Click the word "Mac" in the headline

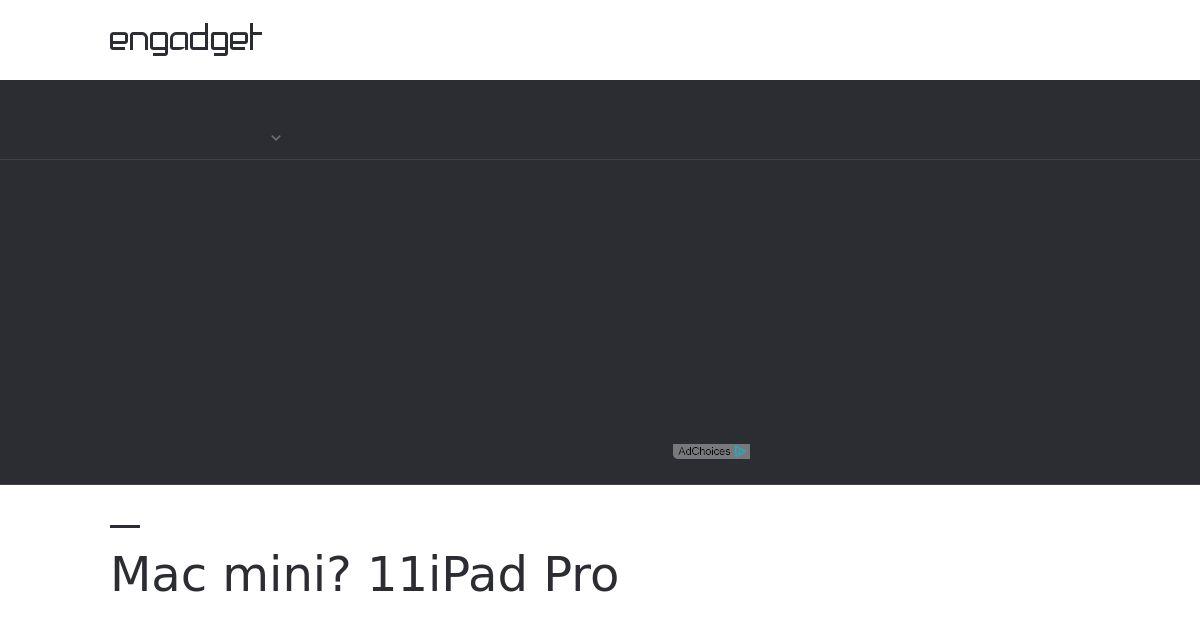(x=158, y=575)
